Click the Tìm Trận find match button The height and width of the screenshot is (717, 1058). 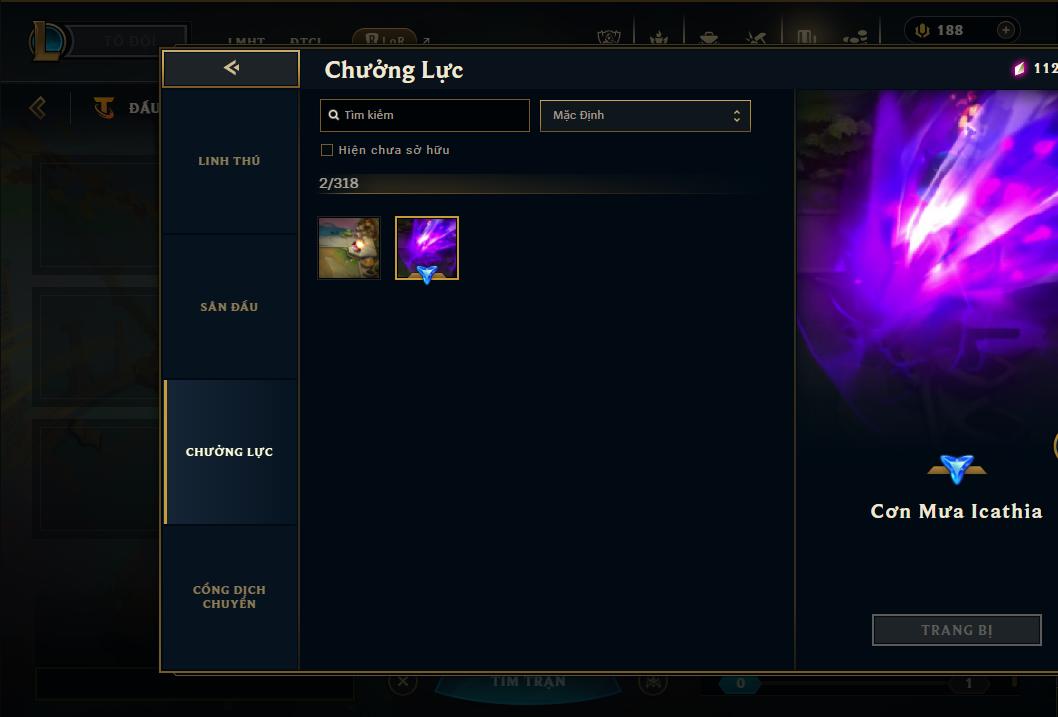point(528,682)
